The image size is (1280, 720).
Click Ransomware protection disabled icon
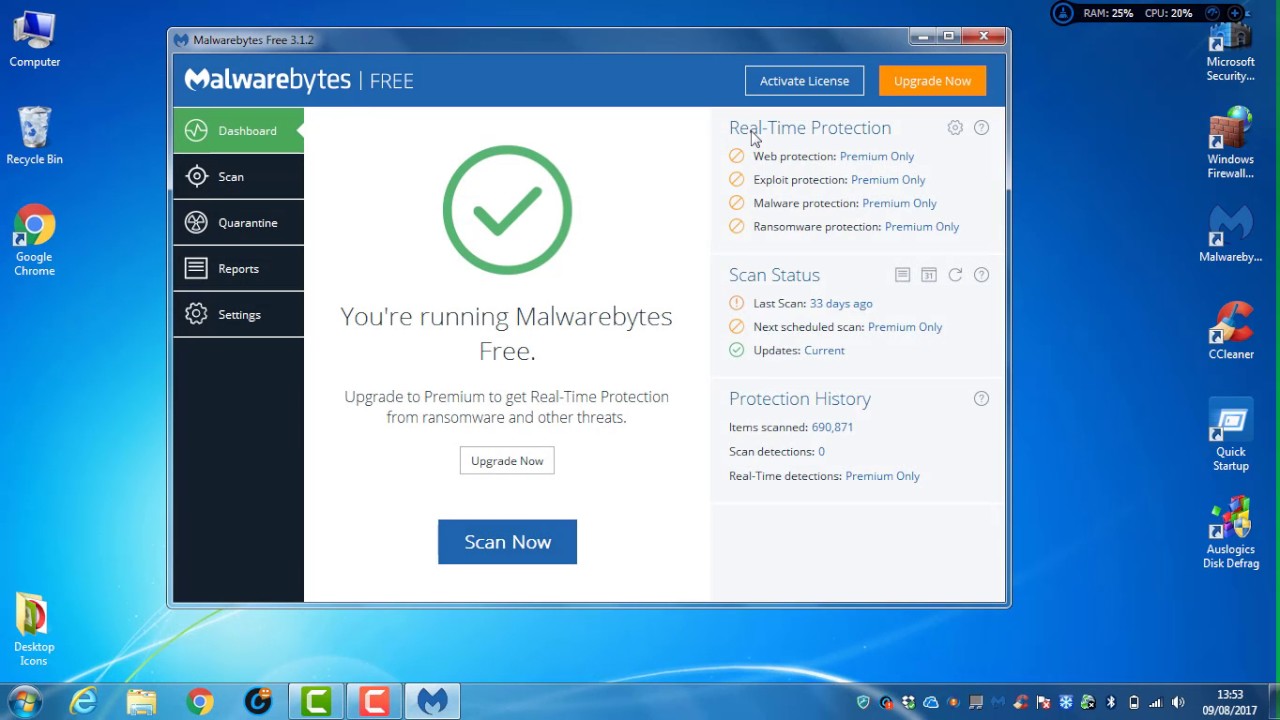coord(736,226)
